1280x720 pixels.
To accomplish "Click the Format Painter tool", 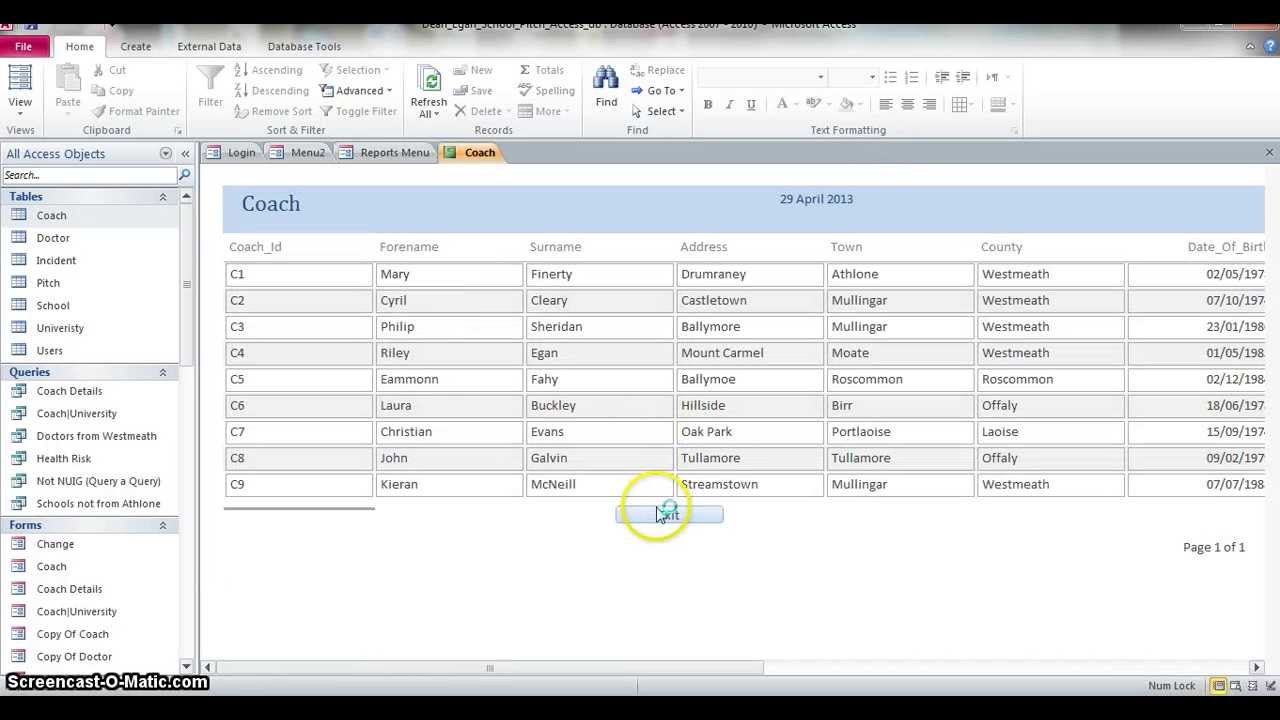I will [x=136, y=111].
